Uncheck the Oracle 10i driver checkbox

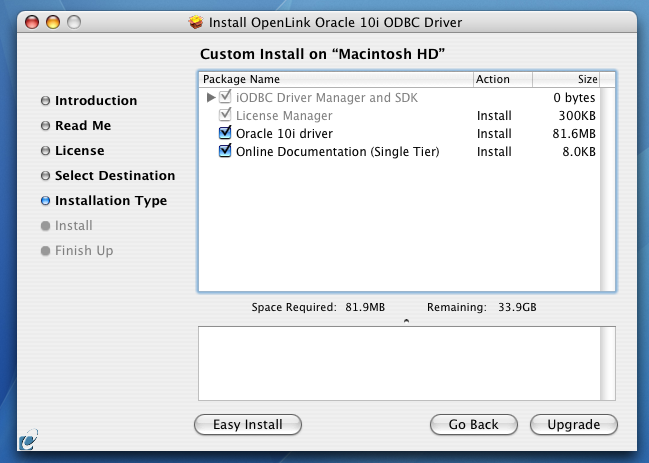(225, 133)
